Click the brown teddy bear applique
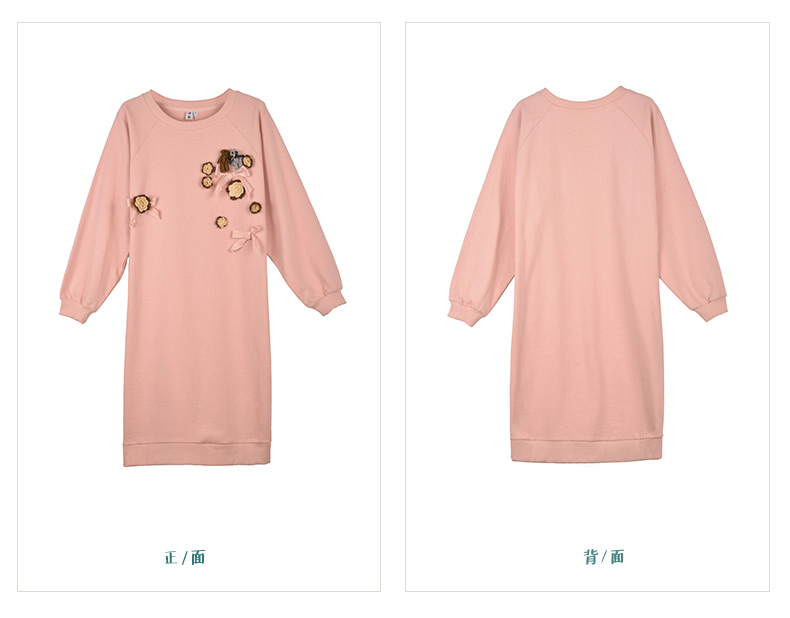790x618 pixels. (225, 160)
